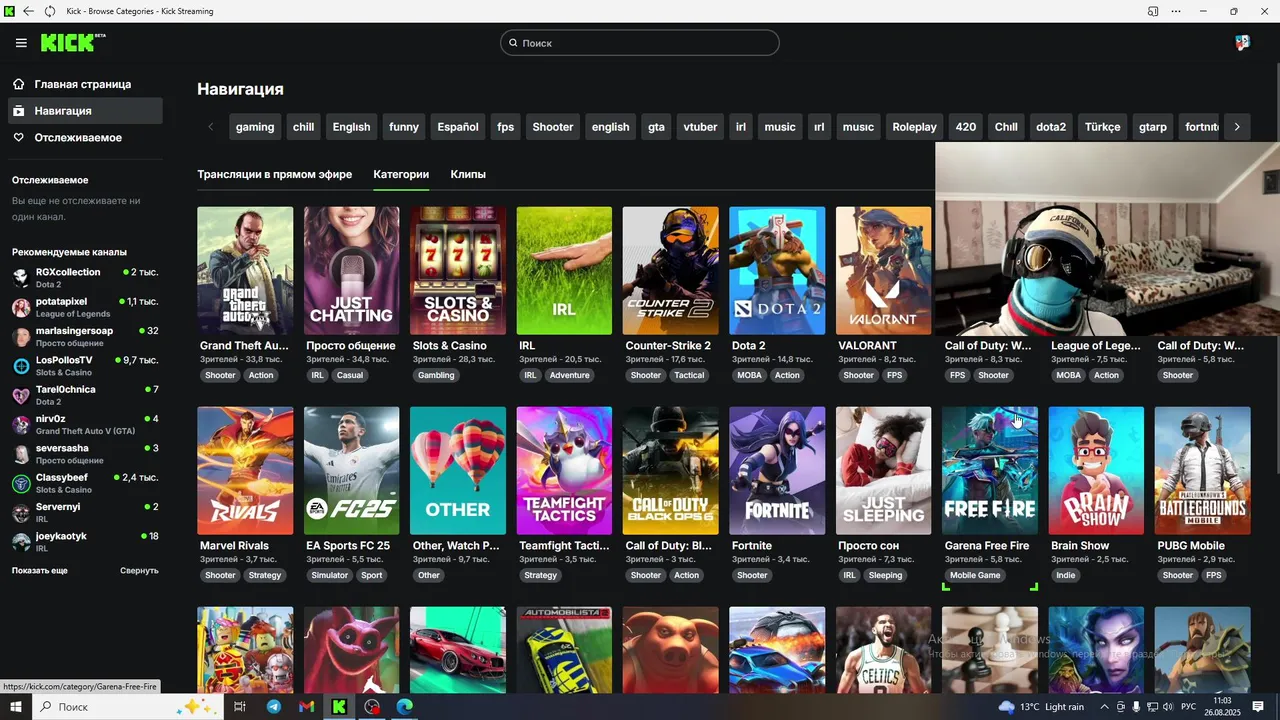Open RGXcollection channel avatar
Screen dimensions: 1280x720
21,278
